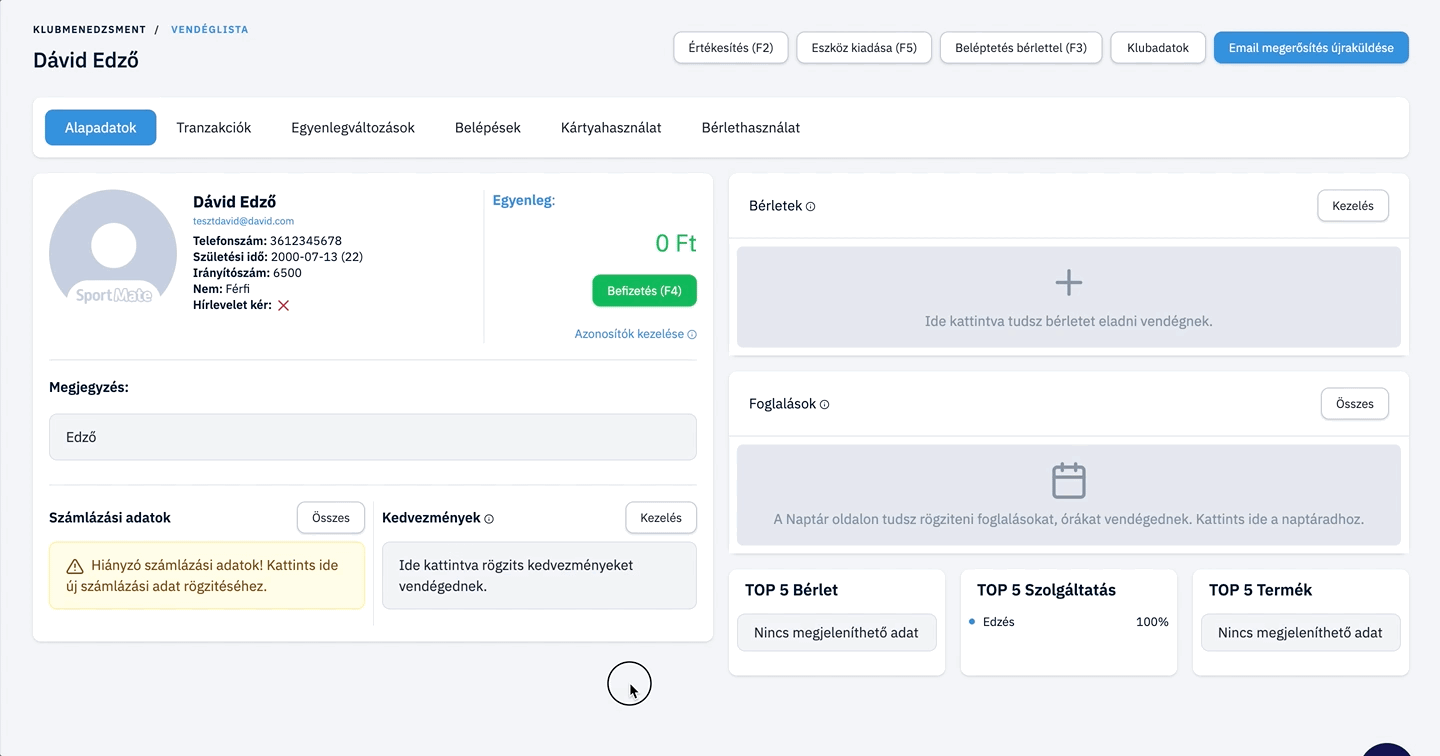Show the Bérlethasználat tab
1440x756 pixels.
pos(751,128)
